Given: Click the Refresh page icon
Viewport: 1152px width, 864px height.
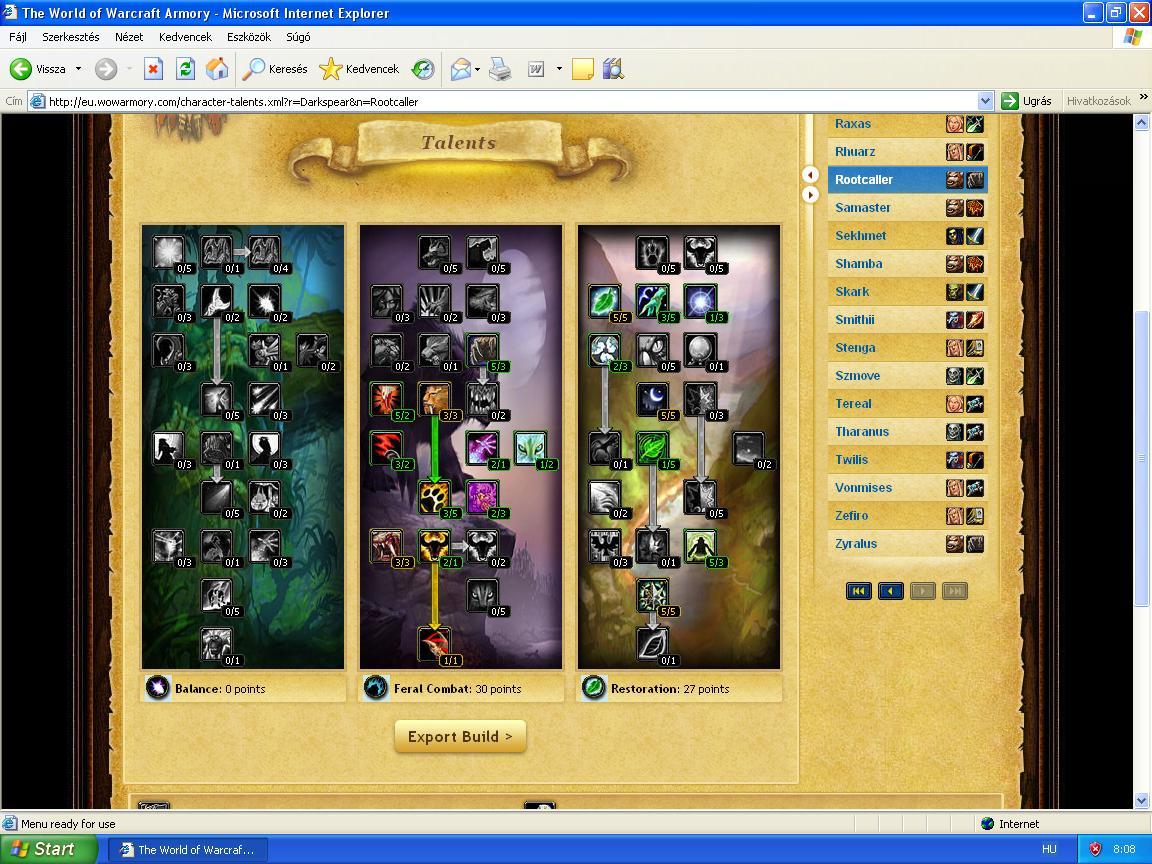Looking at the screenshot, I should click(185, 69).
